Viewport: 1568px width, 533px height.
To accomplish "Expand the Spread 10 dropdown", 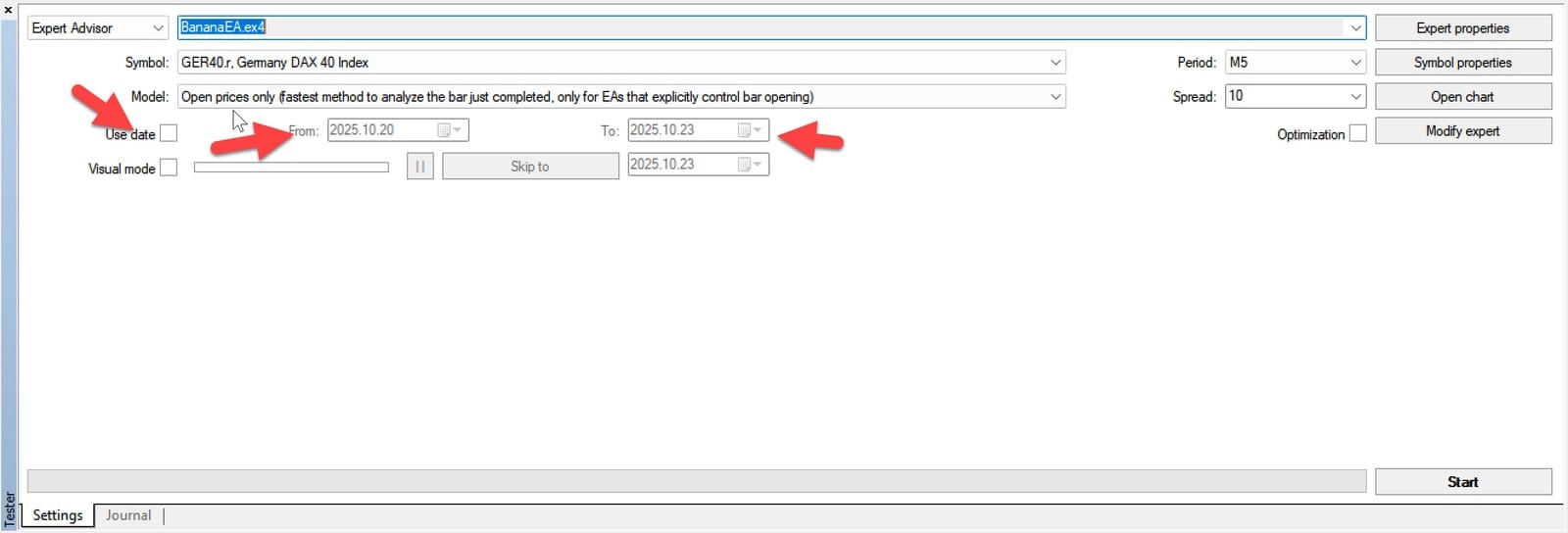I will click(x=1355, y=97).
